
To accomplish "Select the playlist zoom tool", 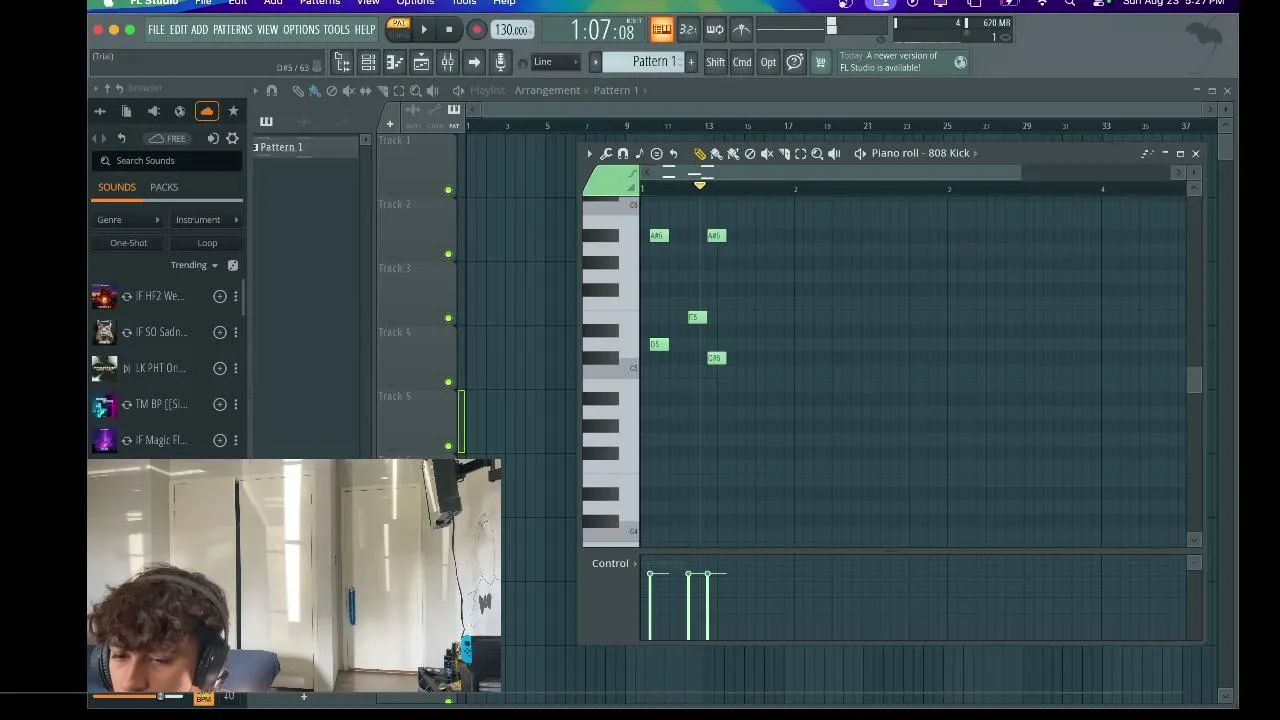I will point(416,91).
